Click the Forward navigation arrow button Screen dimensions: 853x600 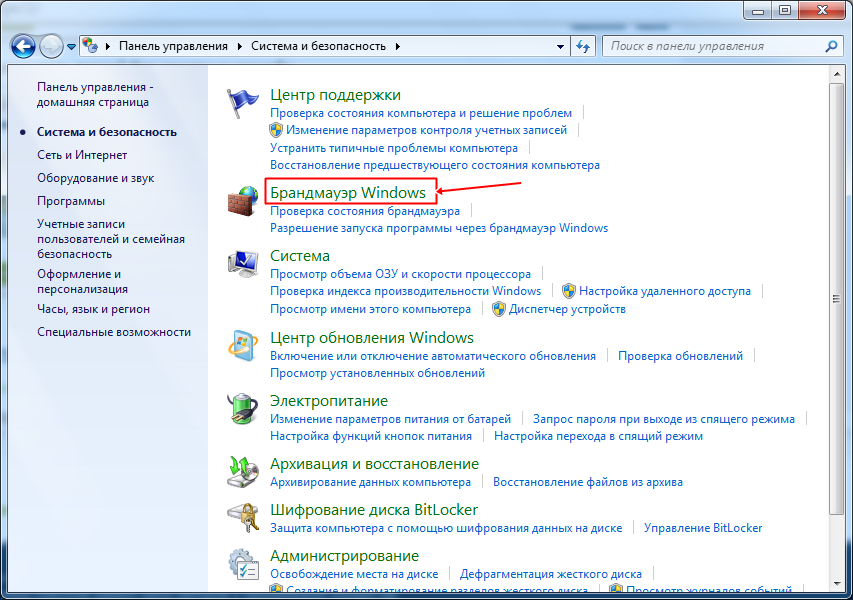tap(52, 46)
